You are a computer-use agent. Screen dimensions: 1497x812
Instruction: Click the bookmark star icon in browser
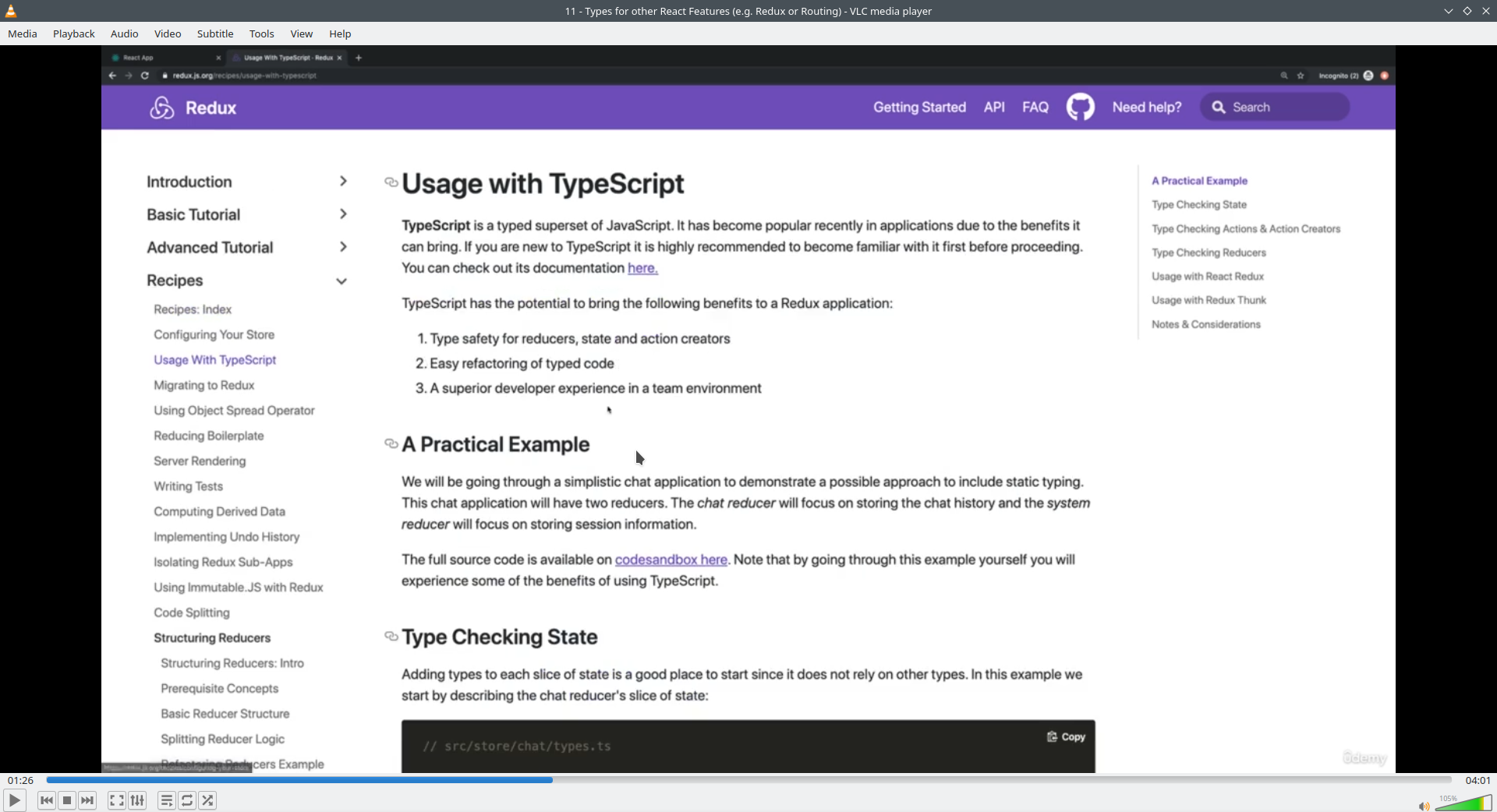coord(1301,76)
